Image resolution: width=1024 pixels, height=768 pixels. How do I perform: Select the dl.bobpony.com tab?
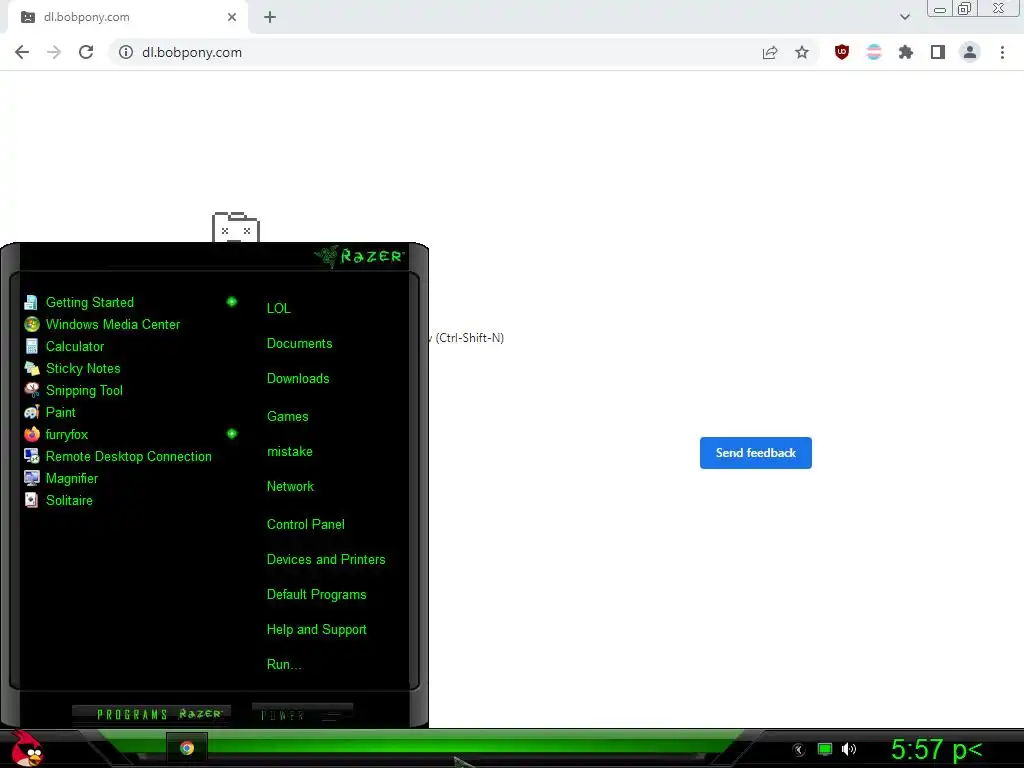pyautogui.click(x=127, y=17)
